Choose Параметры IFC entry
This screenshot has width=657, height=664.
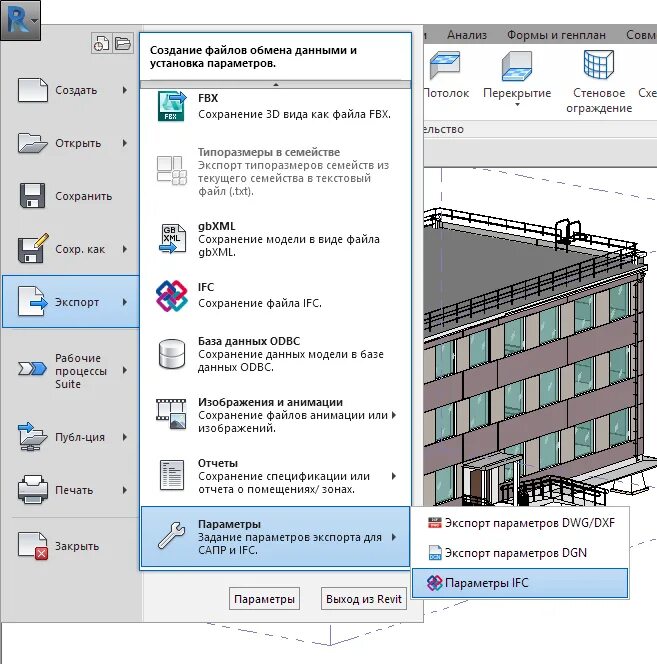[521, 583]
